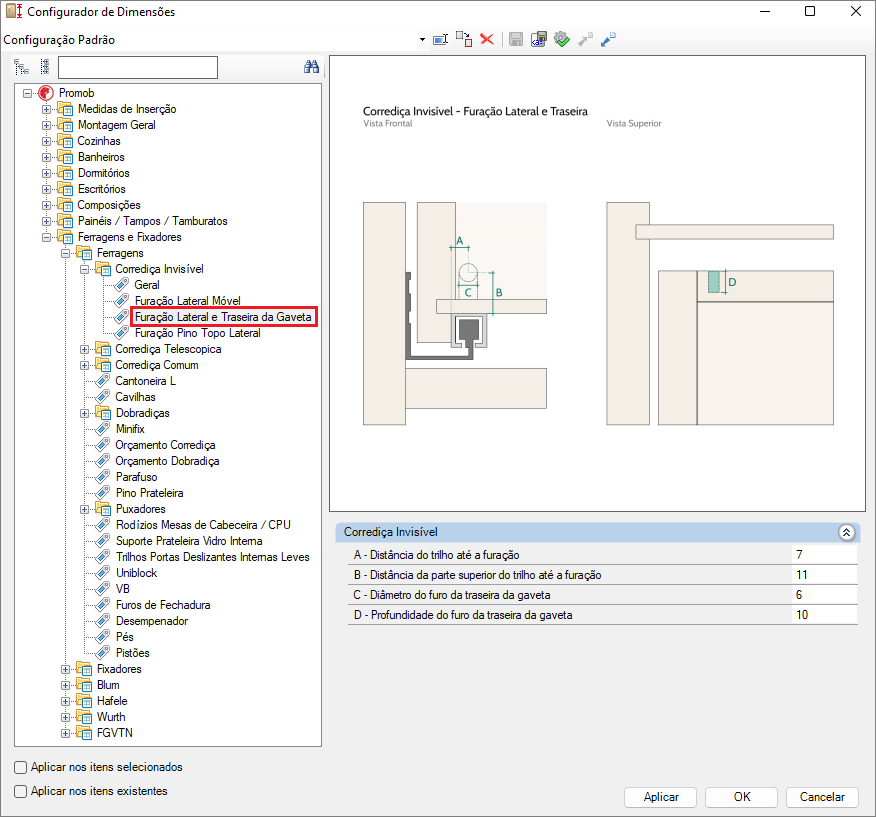Select 'Furação Lateral e Traseira da Gaveta' item
This screenshot has height=817, width=876.
click(x=223, y=317)
